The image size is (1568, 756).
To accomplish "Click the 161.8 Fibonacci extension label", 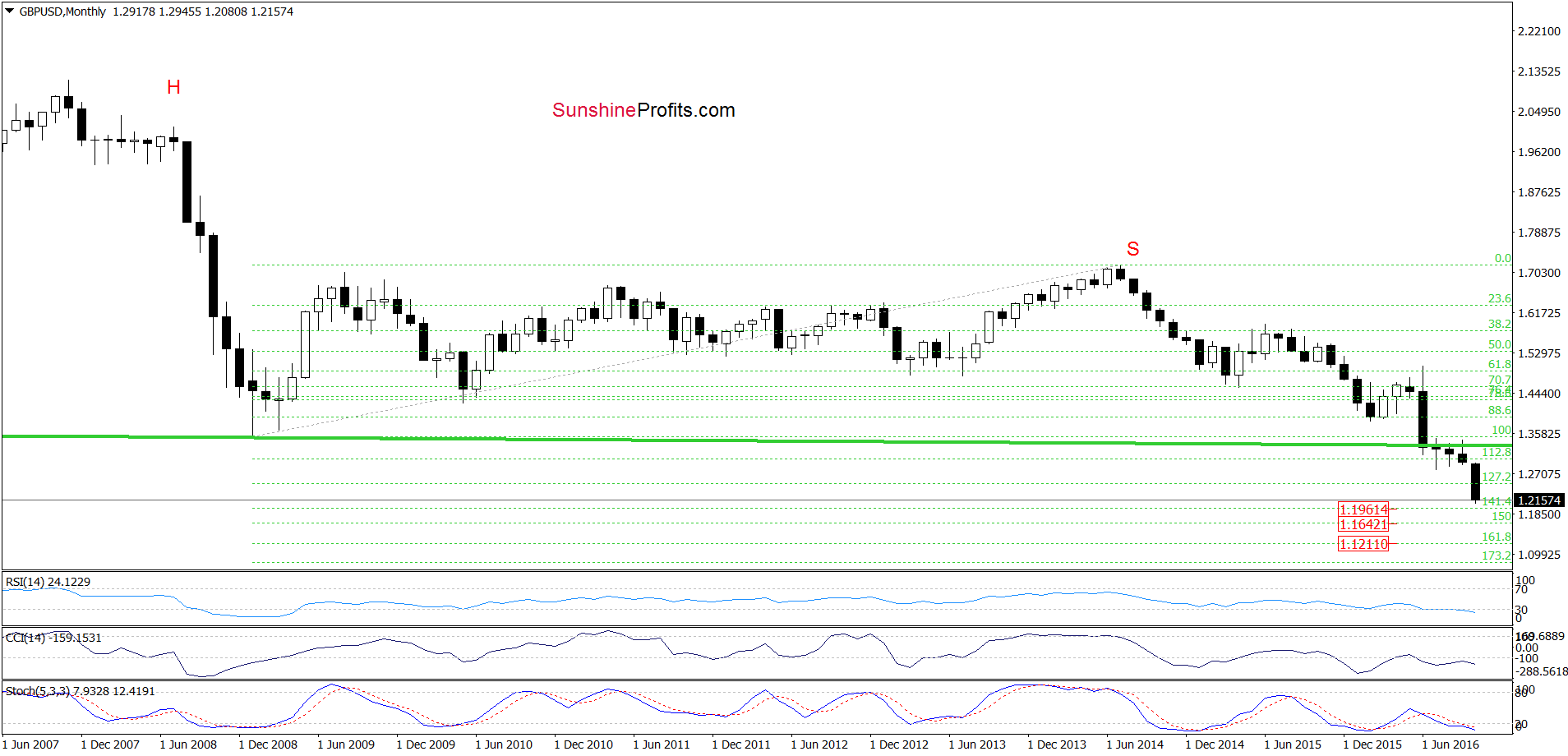I will point(1497,537).
